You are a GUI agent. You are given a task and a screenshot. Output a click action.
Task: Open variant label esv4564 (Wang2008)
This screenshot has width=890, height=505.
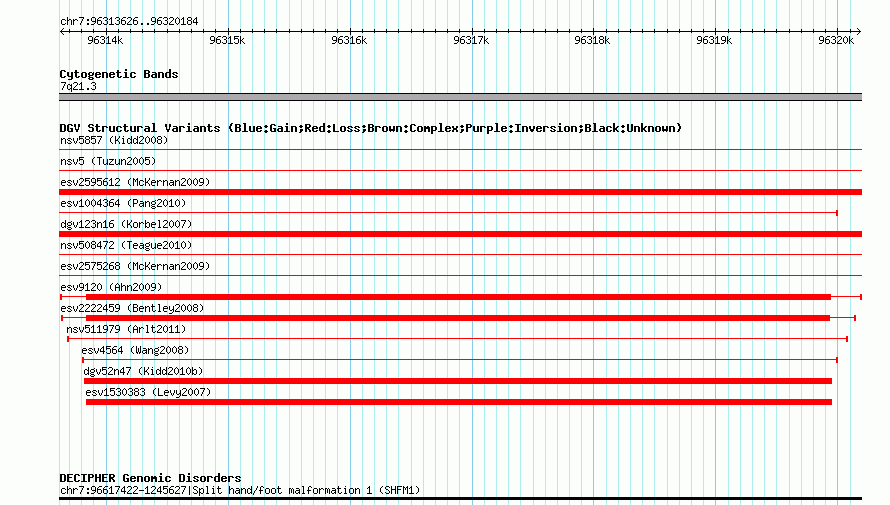pyautogui.click(x=135, y=350)
